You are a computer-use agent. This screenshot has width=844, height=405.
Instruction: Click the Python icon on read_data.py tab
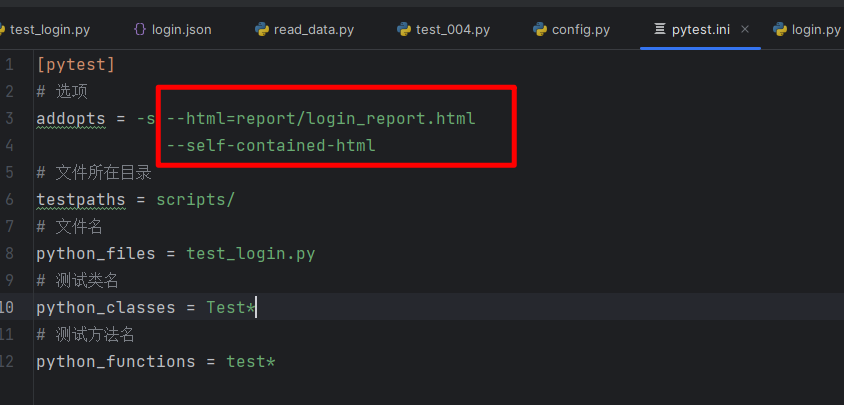[262, 29]
